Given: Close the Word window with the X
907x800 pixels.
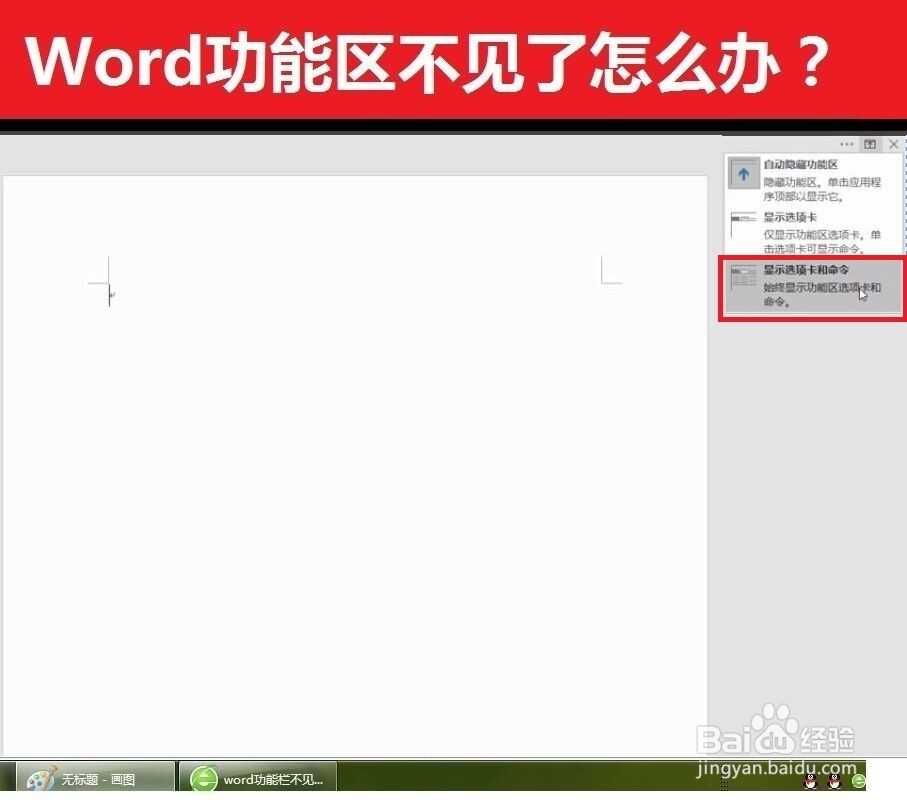Looking at the screenshot, I should pyautogui.click(x=894, y=145).
